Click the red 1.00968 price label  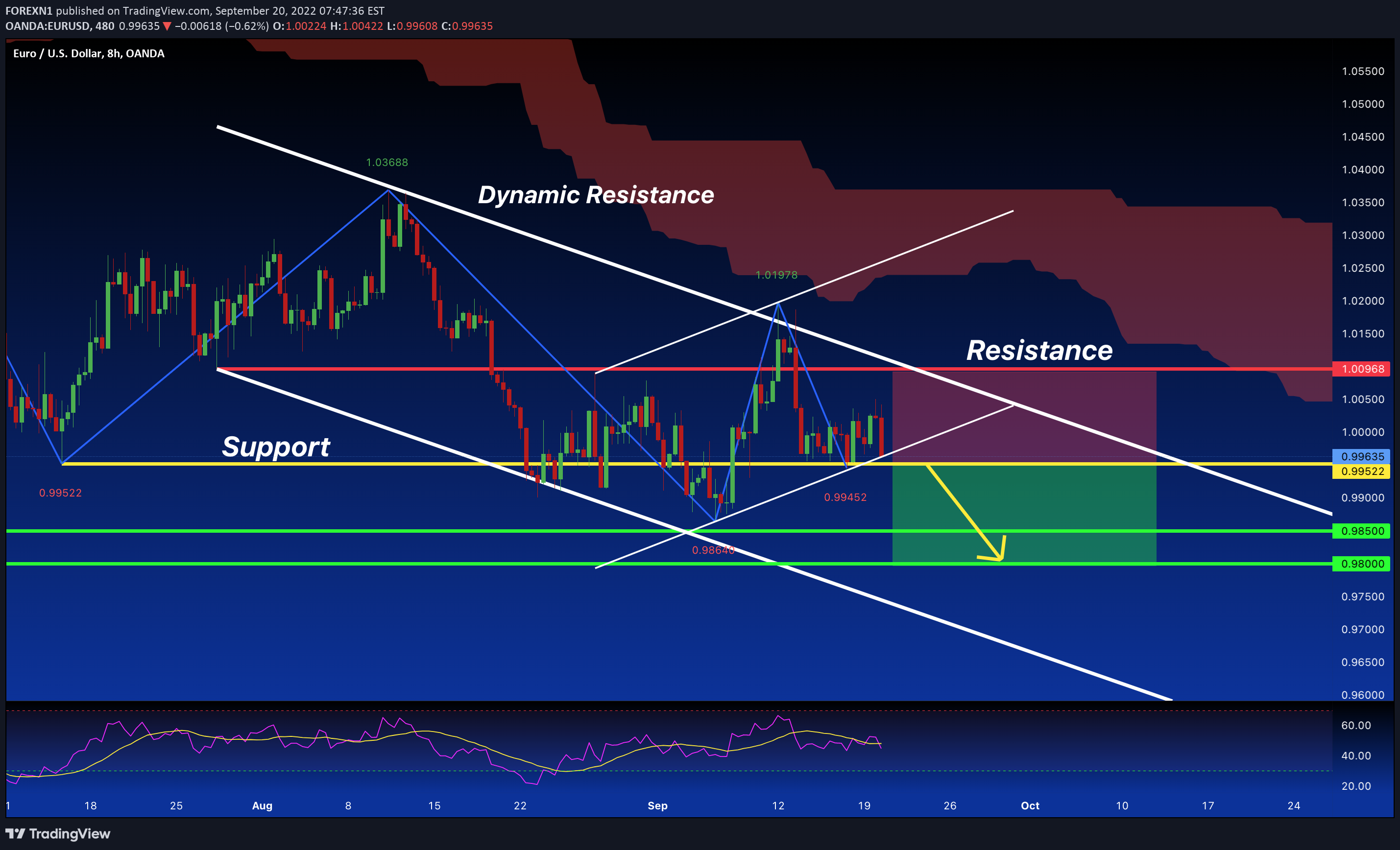pos(1361,369)
